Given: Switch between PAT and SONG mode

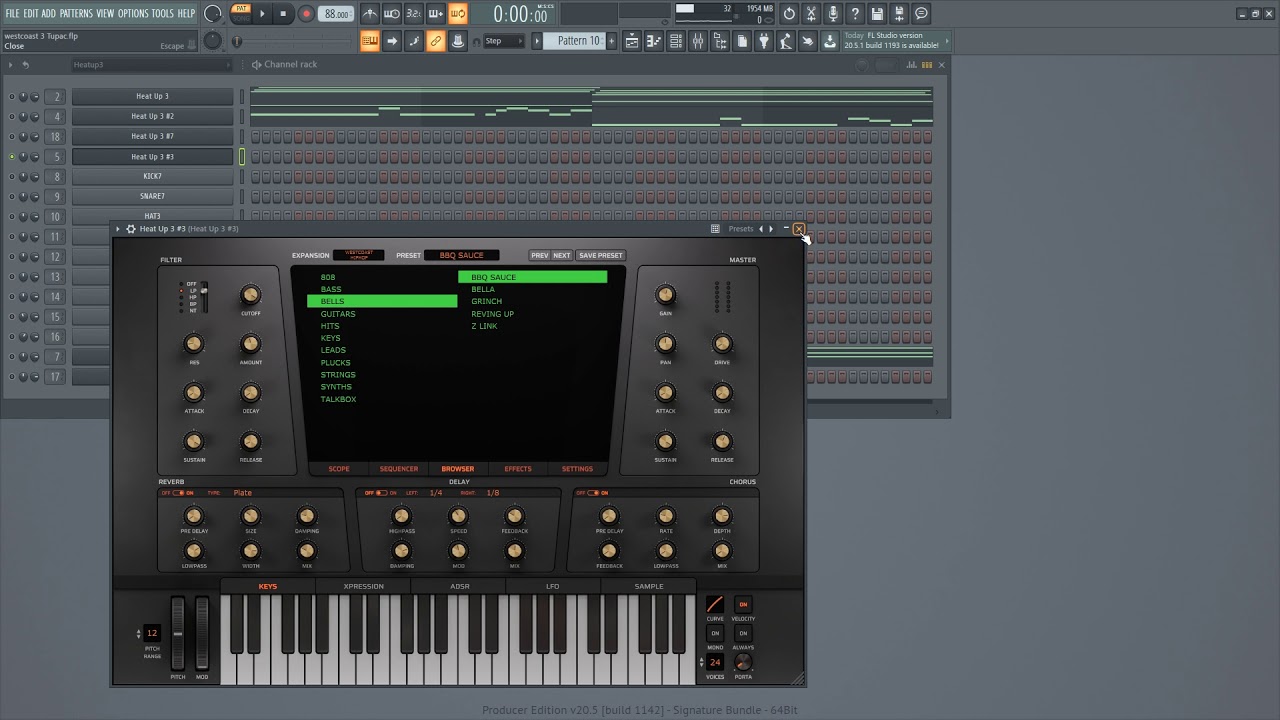Looking at the screenshot, I should pyautogui.click(x=241, y=13).
